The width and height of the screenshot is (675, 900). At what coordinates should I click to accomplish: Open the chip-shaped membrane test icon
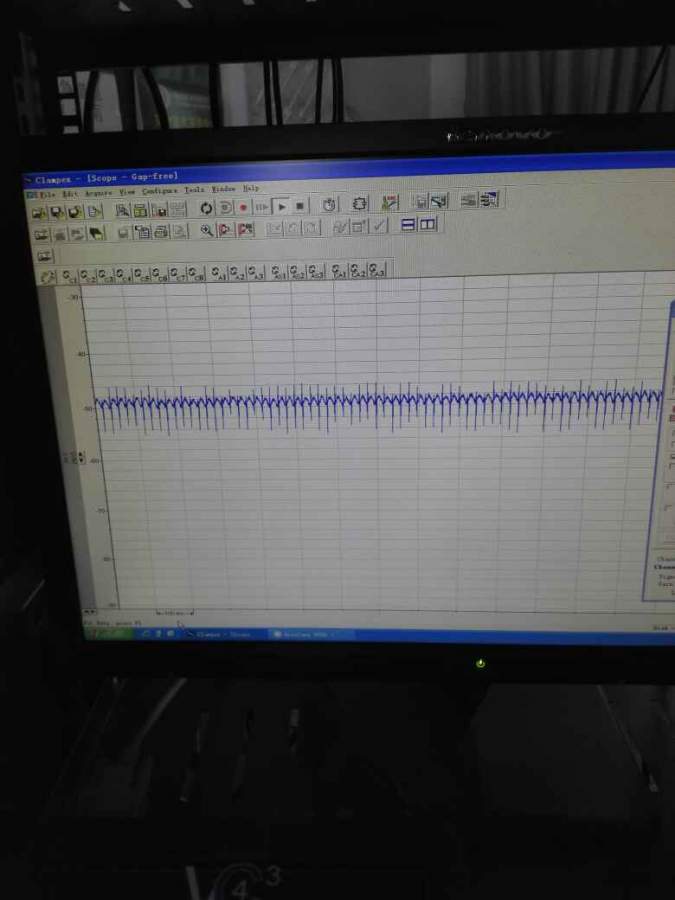(x=359, y=203)
